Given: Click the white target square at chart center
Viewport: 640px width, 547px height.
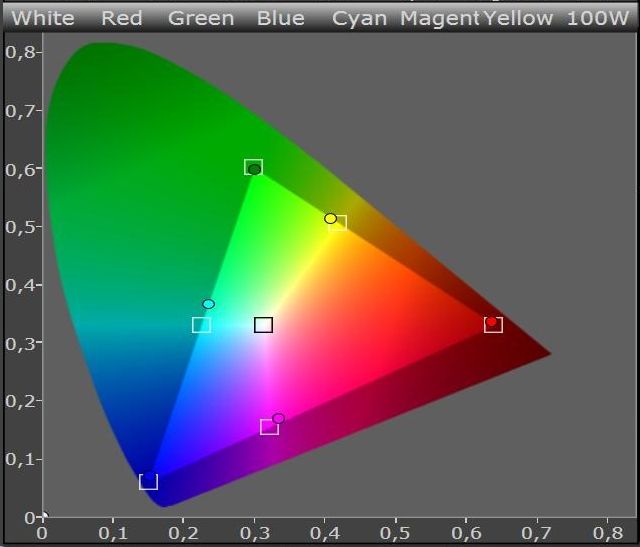Looking at the screenshot, I should [x=263, y=325].
